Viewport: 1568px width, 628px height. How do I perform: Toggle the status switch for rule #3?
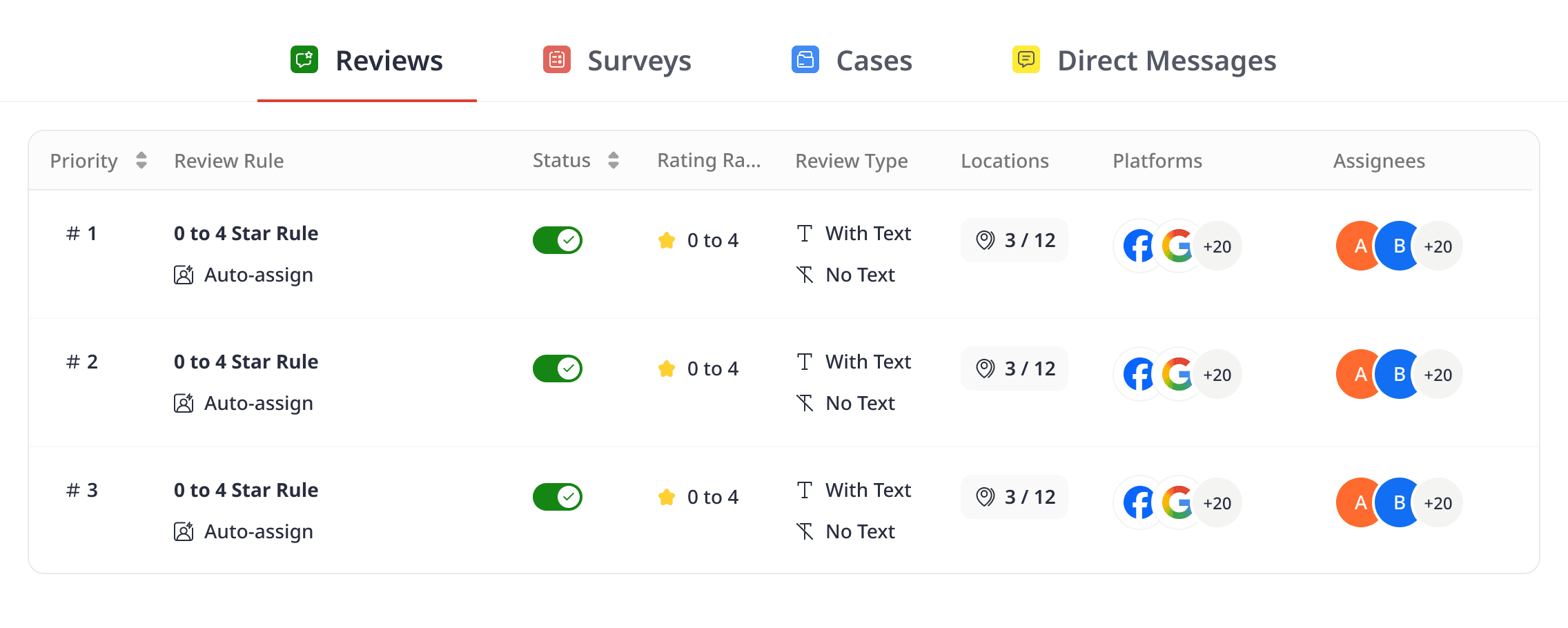pyautogui.click(x=558, y=497)
